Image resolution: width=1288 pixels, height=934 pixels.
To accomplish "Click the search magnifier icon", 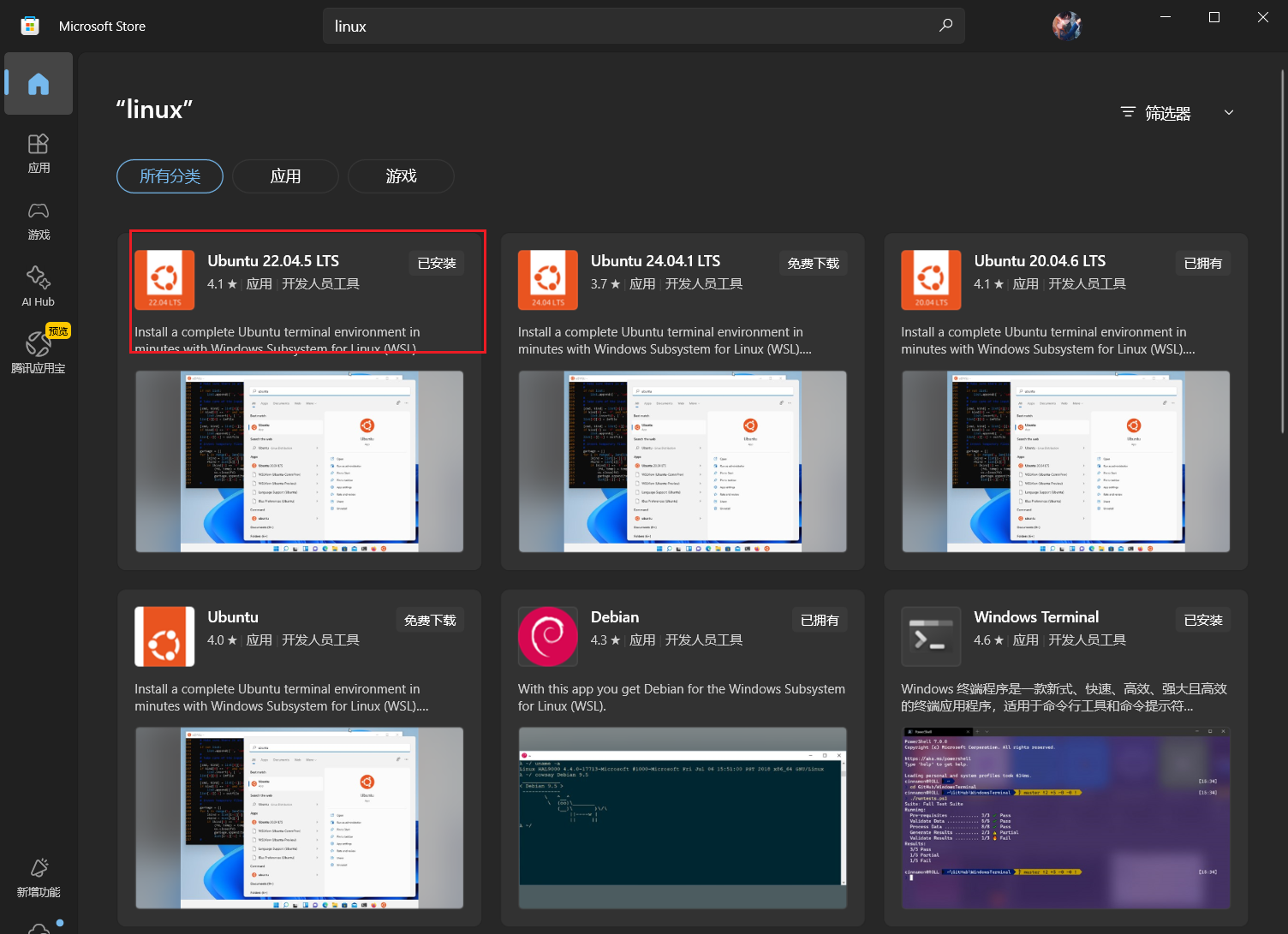I will point(945,26).
